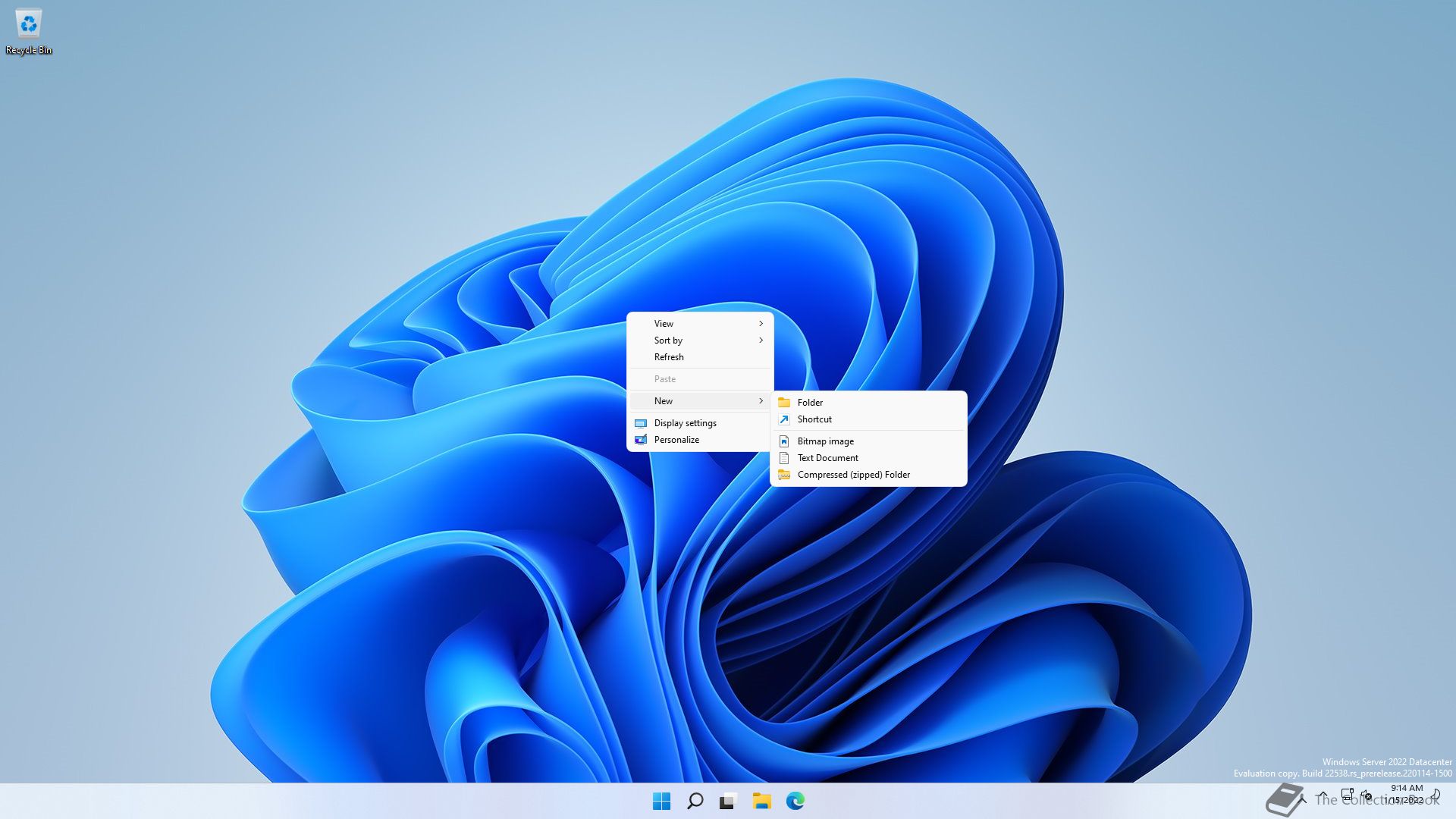Open the moon notifications icon

coord(1436,794)
